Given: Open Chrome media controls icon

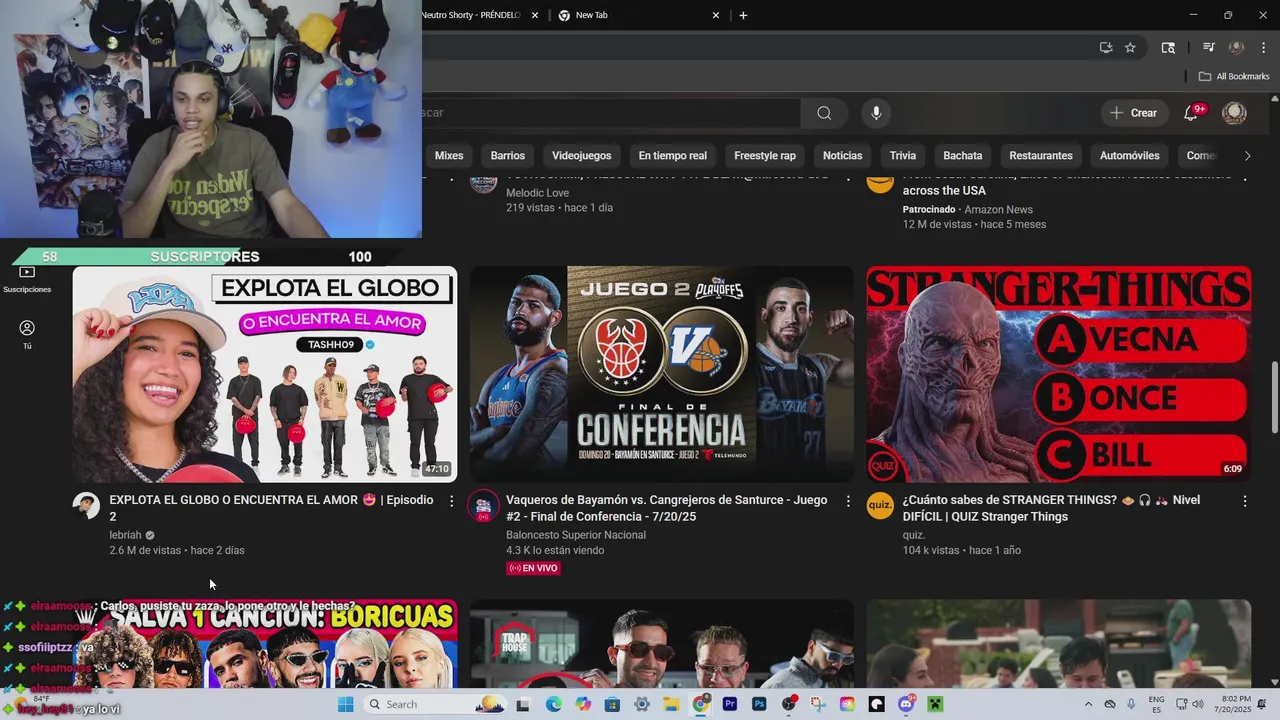Looking at the screenshot, I should (1209, 47).
